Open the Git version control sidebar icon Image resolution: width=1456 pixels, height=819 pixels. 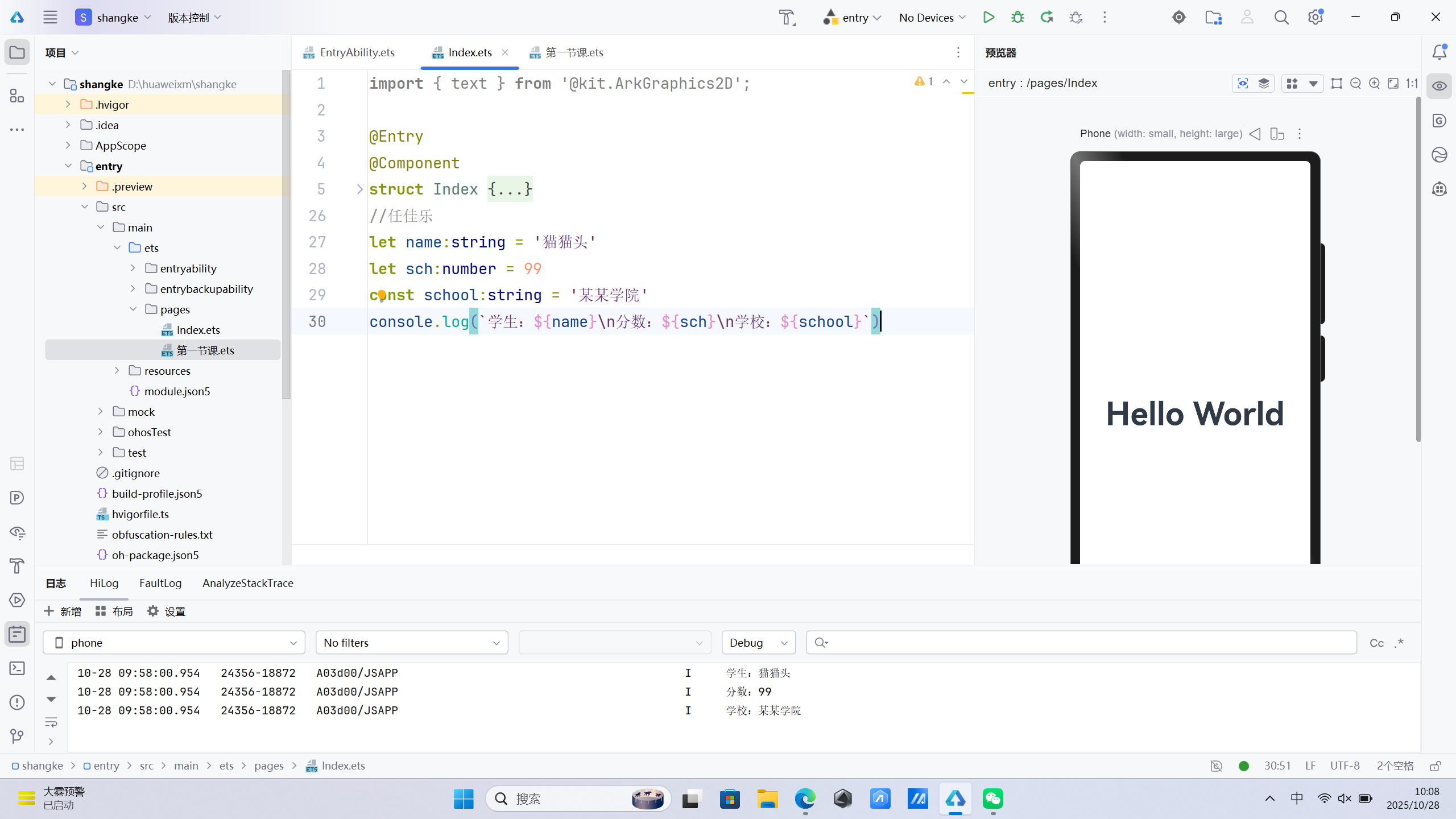tap(17, 736)
